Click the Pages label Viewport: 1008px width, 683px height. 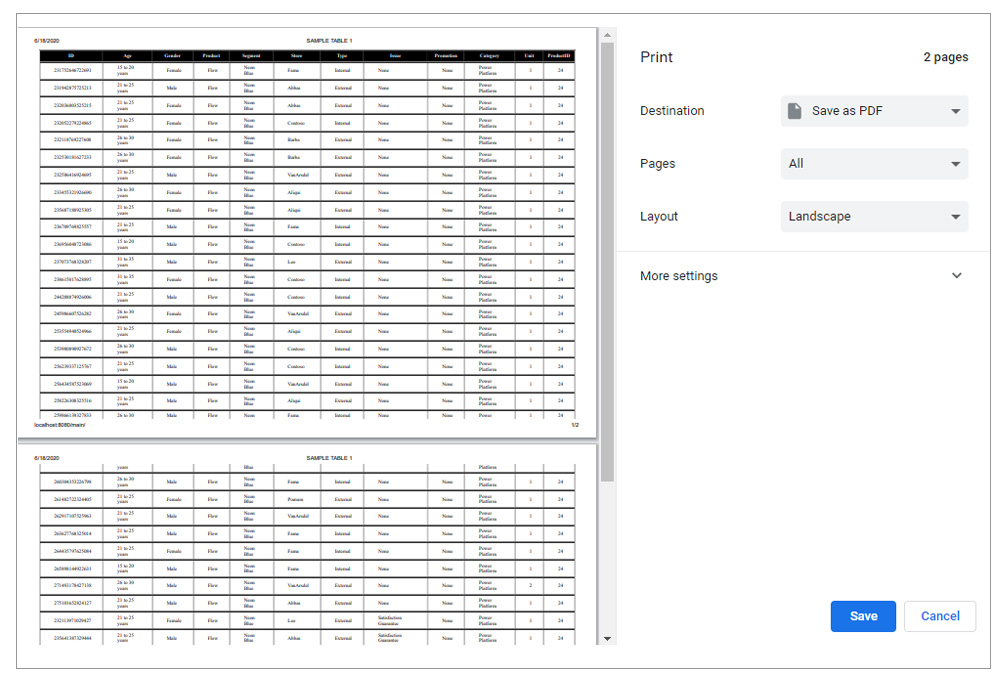(658, 163)
